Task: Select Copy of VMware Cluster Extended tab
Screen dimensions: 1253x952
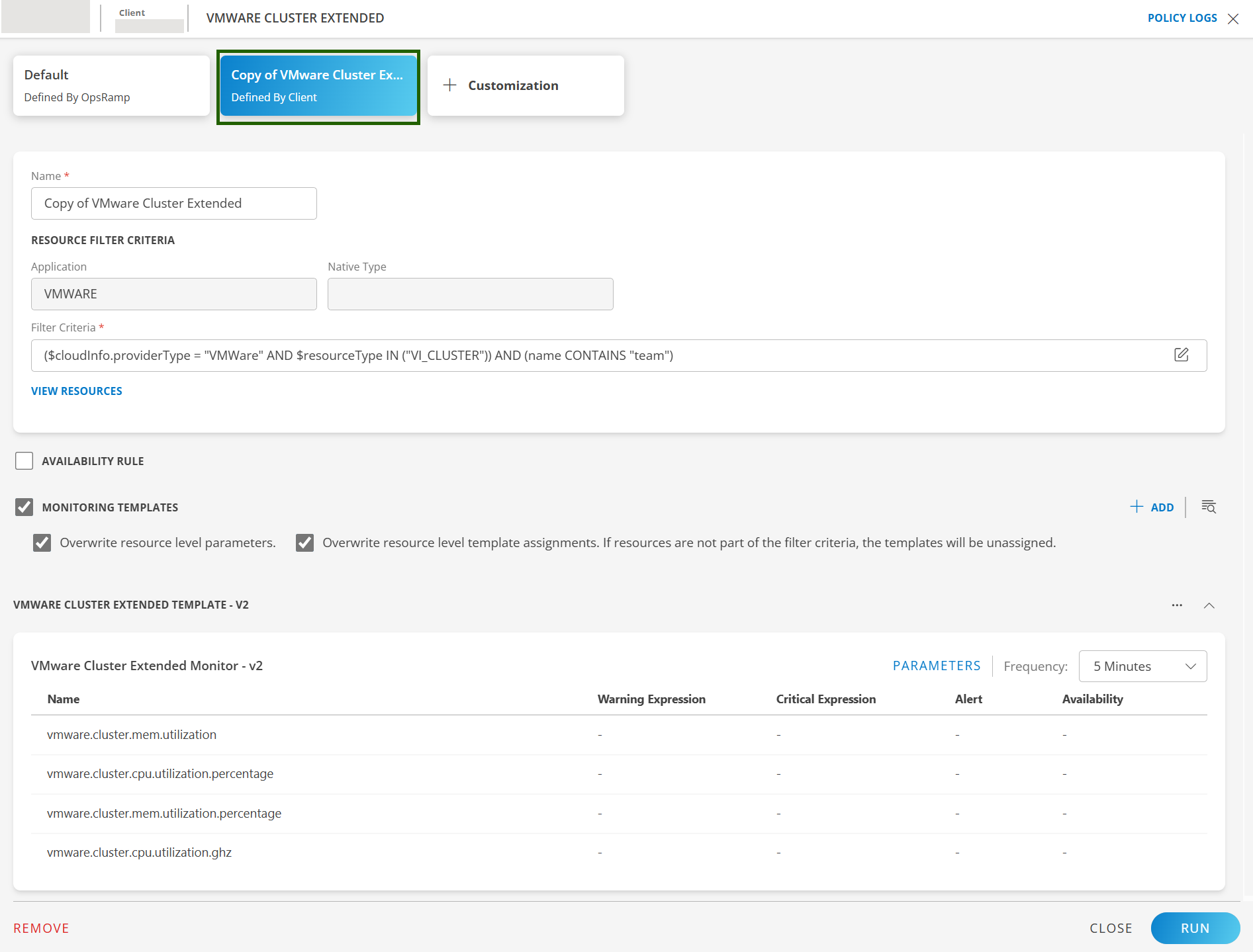Action: click(318, 85)
